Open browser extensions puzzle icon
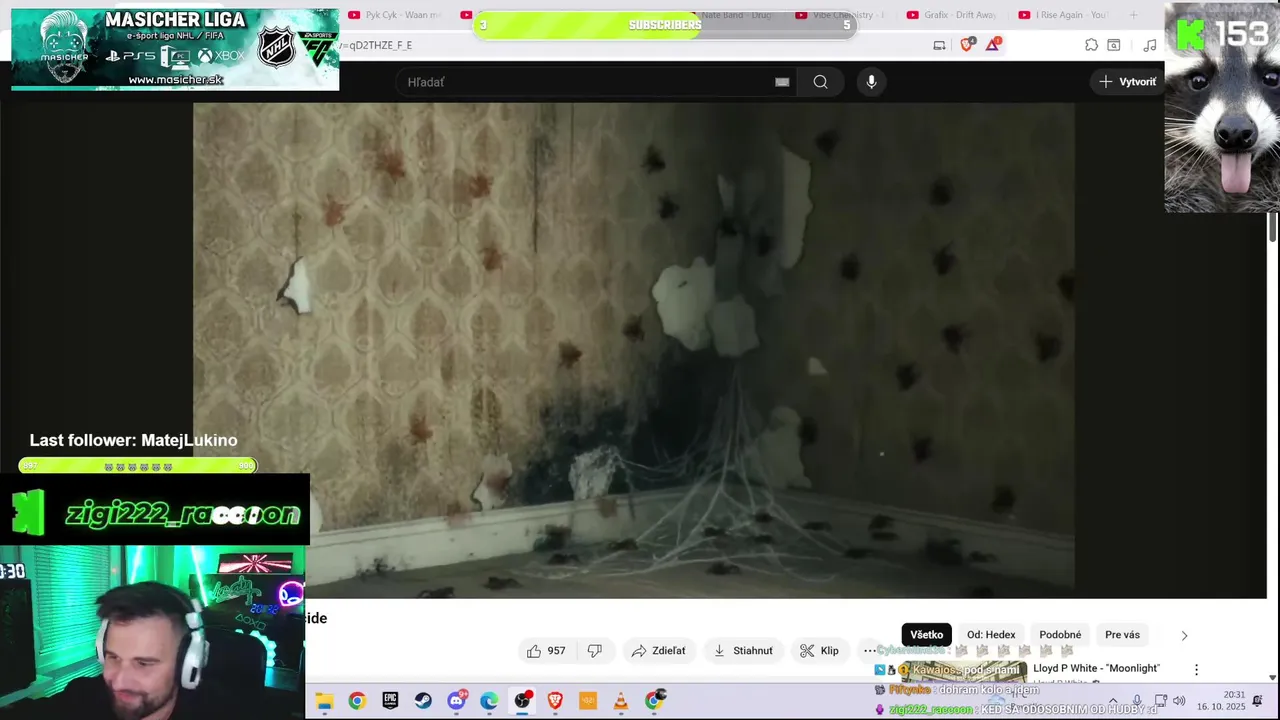1280x720 pixels. (1091, 45)
